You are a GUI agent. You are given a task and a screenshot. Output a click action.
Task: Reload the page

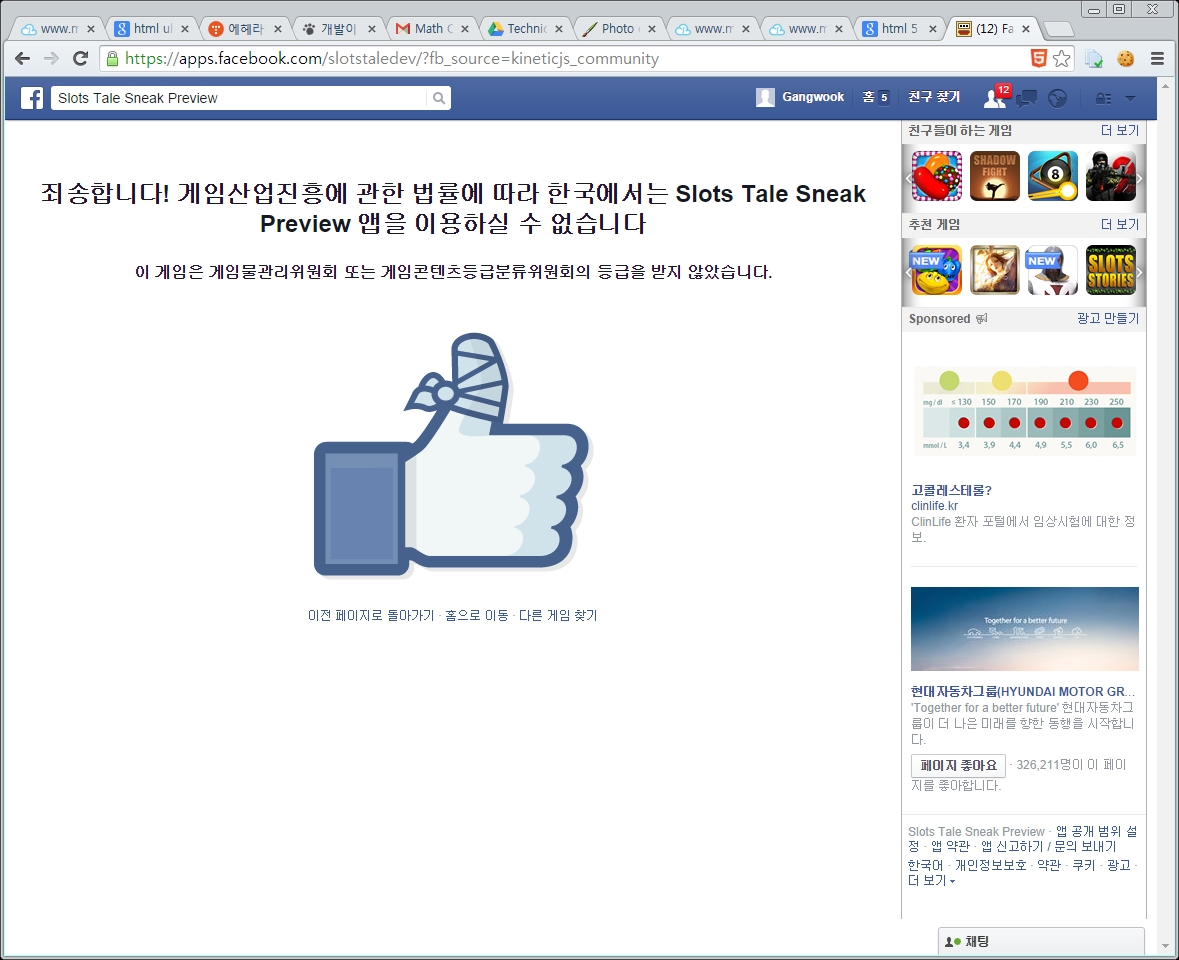coord(80,58)
